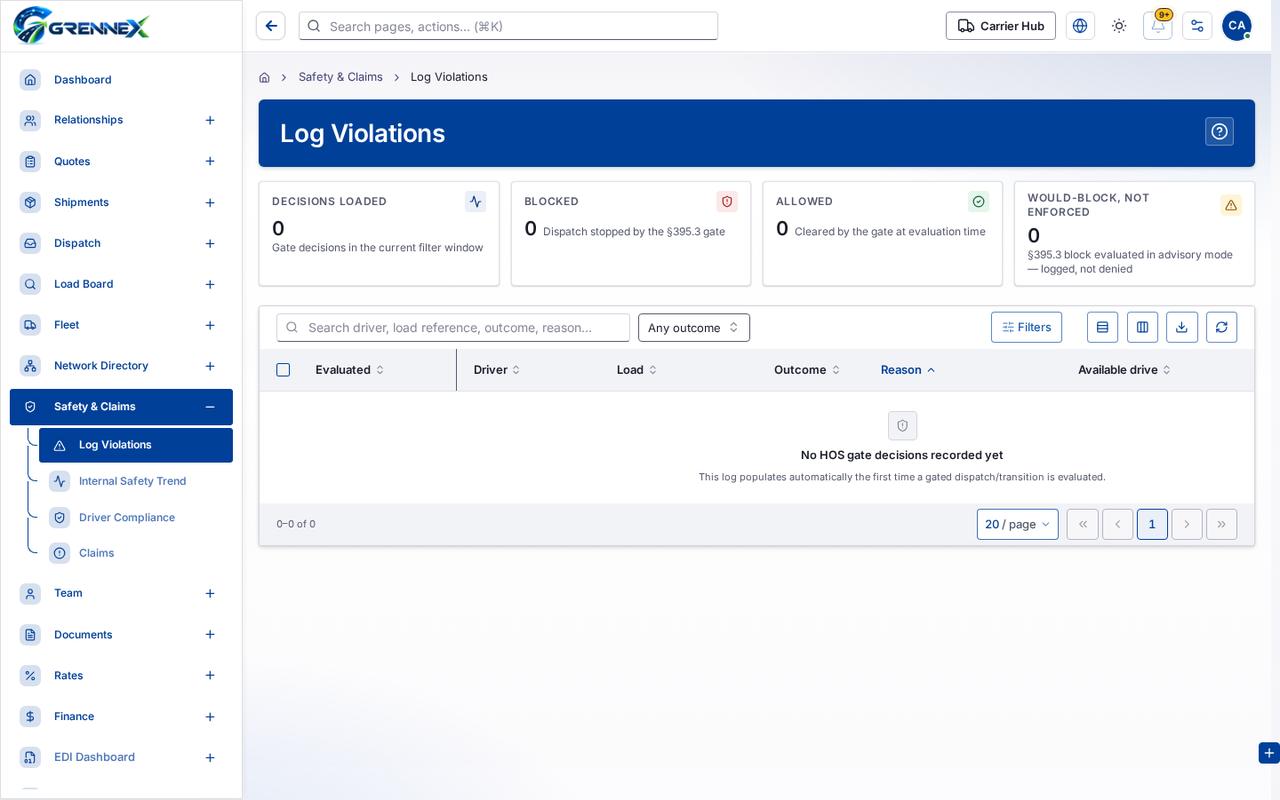Open the CA user avatar menu

[1237, 26]
